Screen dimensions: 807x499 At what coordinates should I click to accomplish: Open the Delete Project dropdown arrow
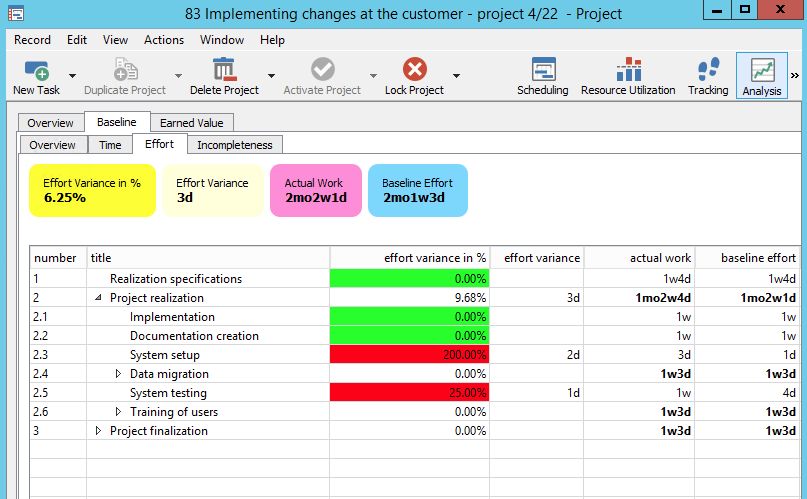271,76
